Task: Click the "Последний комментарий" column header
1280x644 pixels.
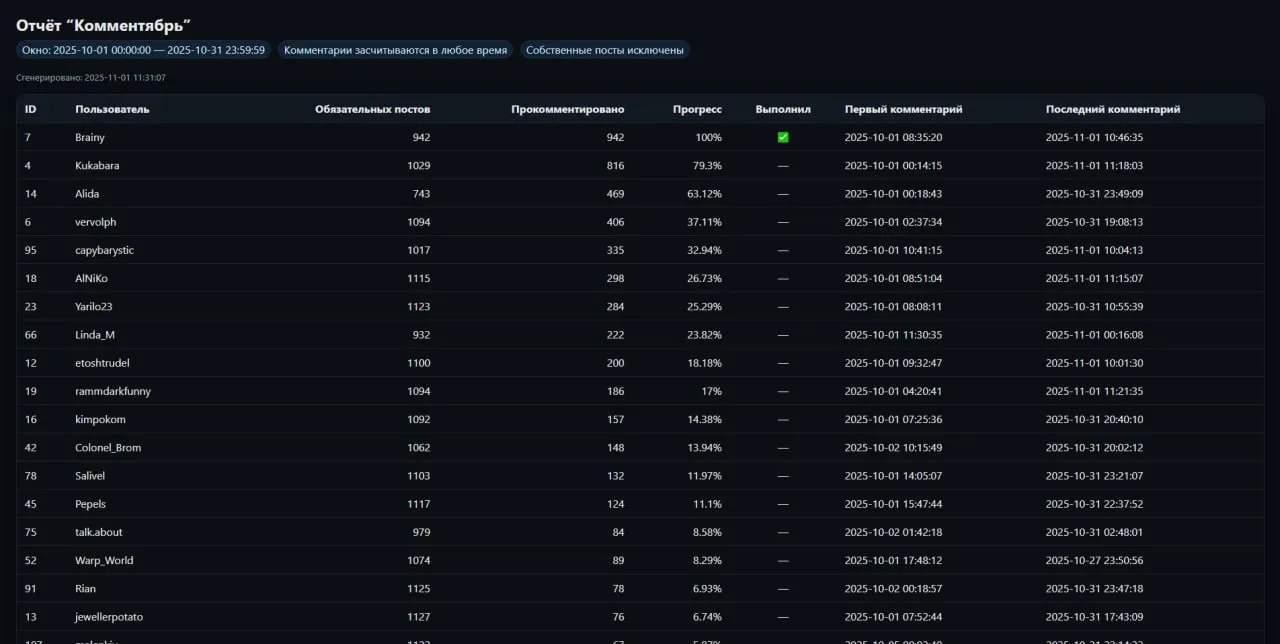Action: (x=1112, y=109)
